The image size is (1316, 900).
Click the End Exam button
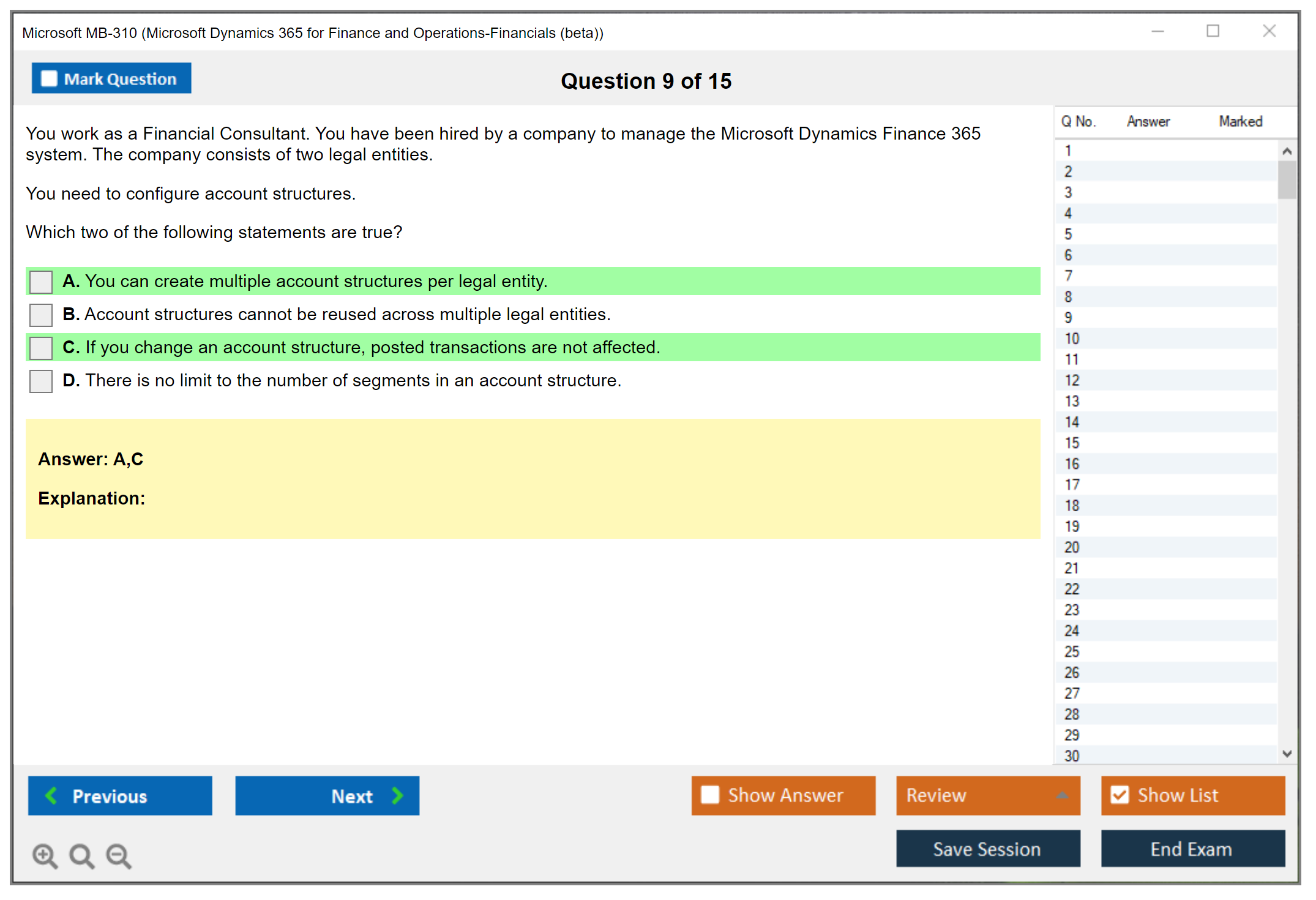coord(1192,849)
